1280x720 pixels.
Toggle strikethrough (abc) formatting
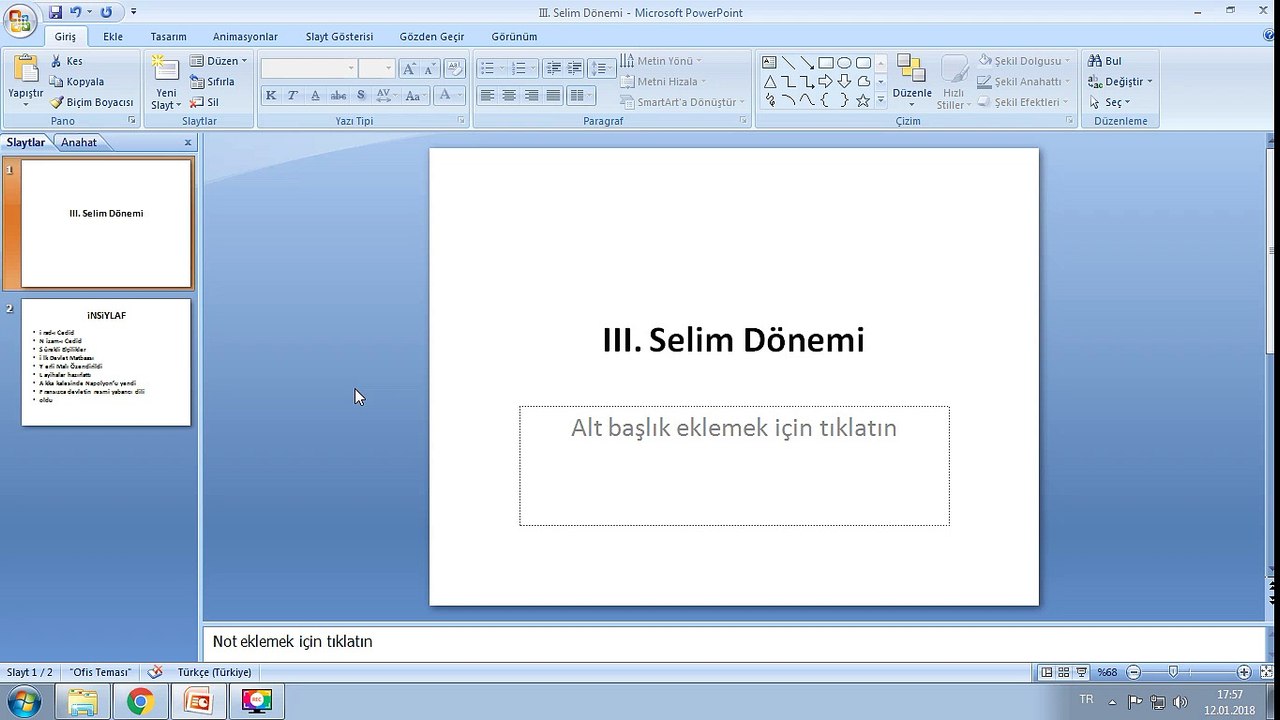[338, 95]
